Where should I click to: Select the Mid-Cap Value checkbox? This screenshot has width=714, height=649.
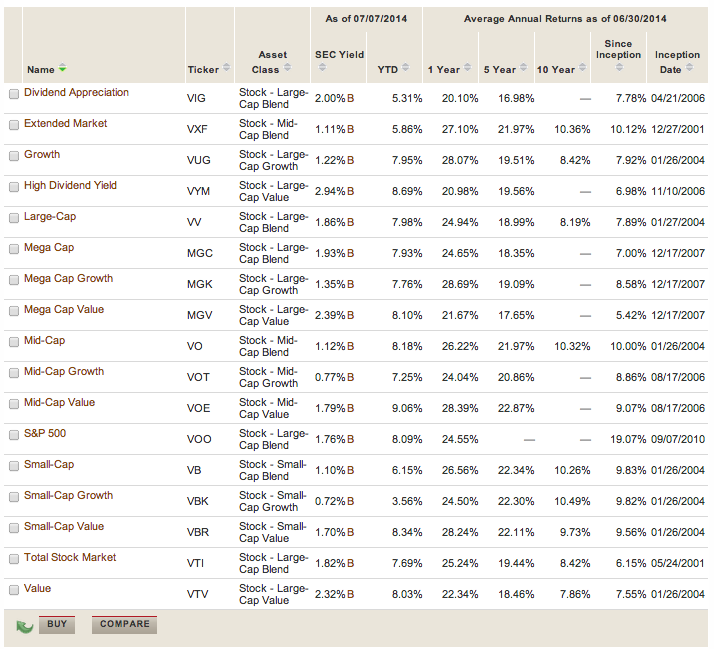[14, 404]
